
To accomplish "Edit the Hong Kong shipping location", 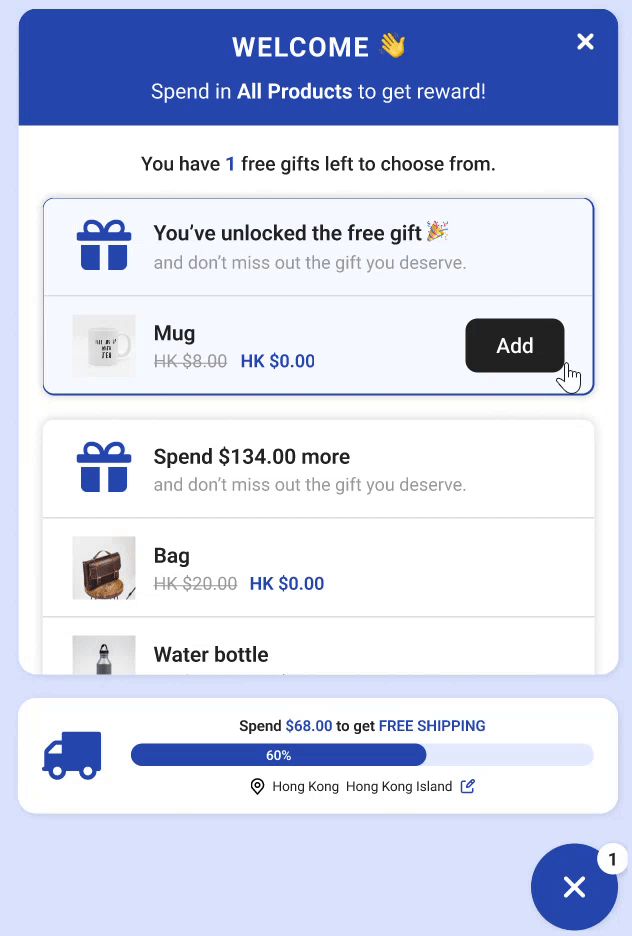I will (467, 787).
